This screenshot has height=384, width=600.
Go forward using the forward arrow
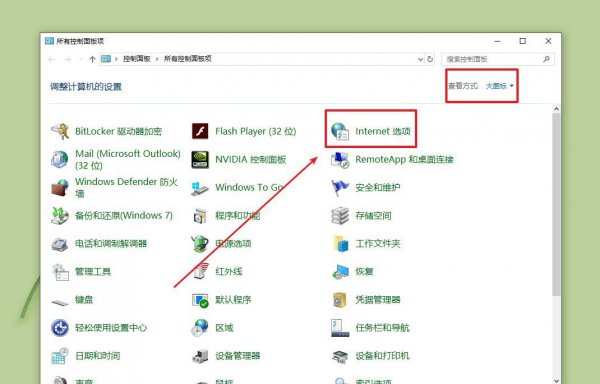pyautogui.click(x=68, y=59)
